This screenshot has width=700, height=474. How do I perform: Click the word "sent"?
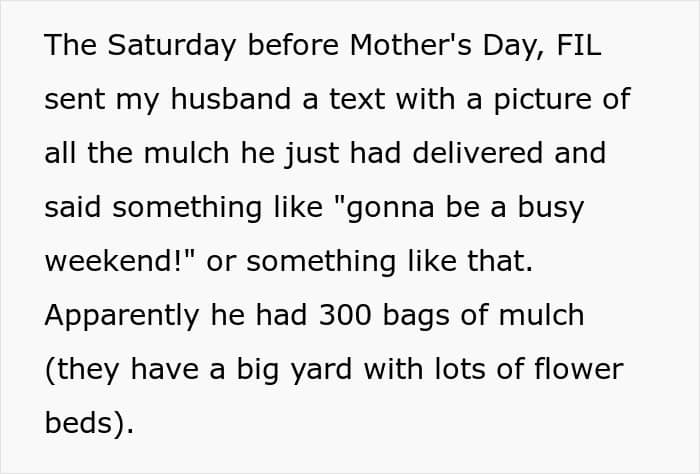coord(75,100)
